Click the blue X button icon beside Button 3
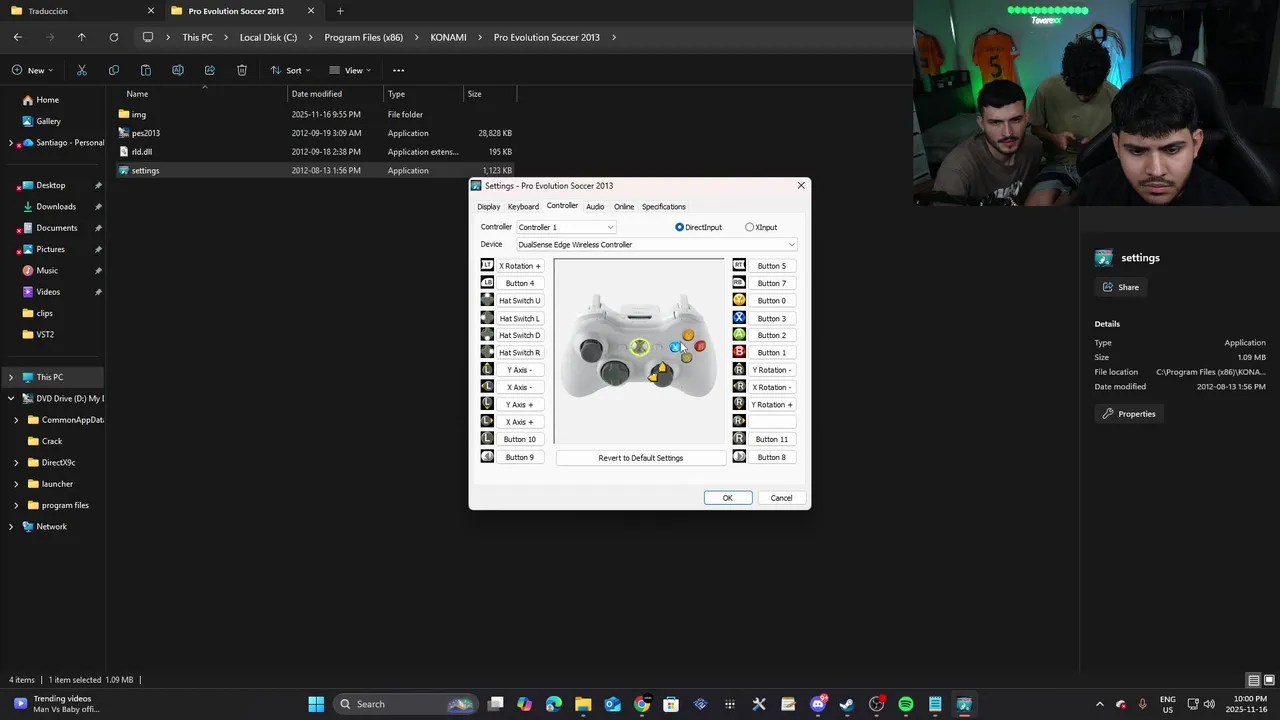Screen dimensions: 1280x720 739,318
